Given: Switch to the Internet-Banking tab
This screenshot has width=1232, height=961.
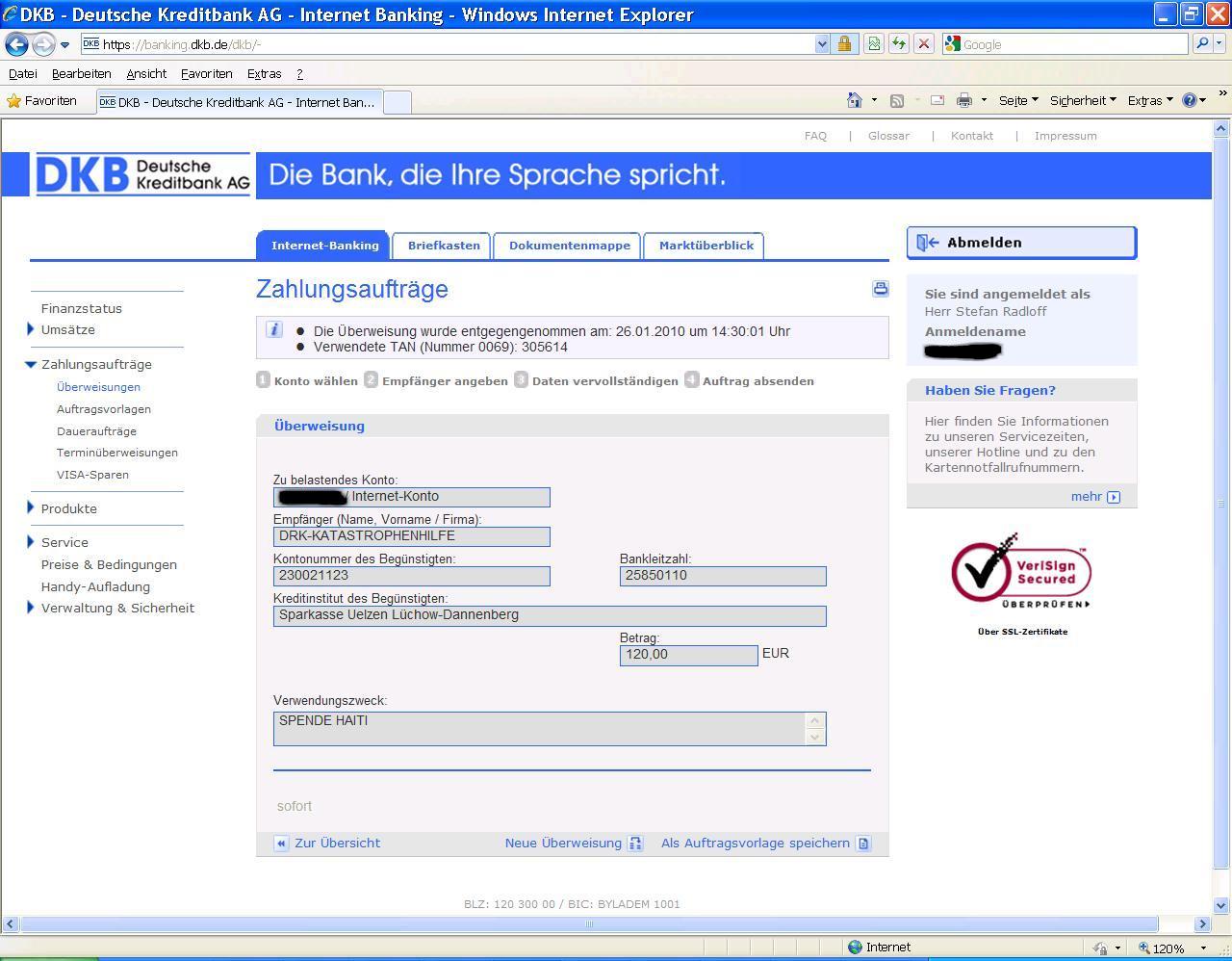Looking at the screenshot, I should click(x=324, y=246).
